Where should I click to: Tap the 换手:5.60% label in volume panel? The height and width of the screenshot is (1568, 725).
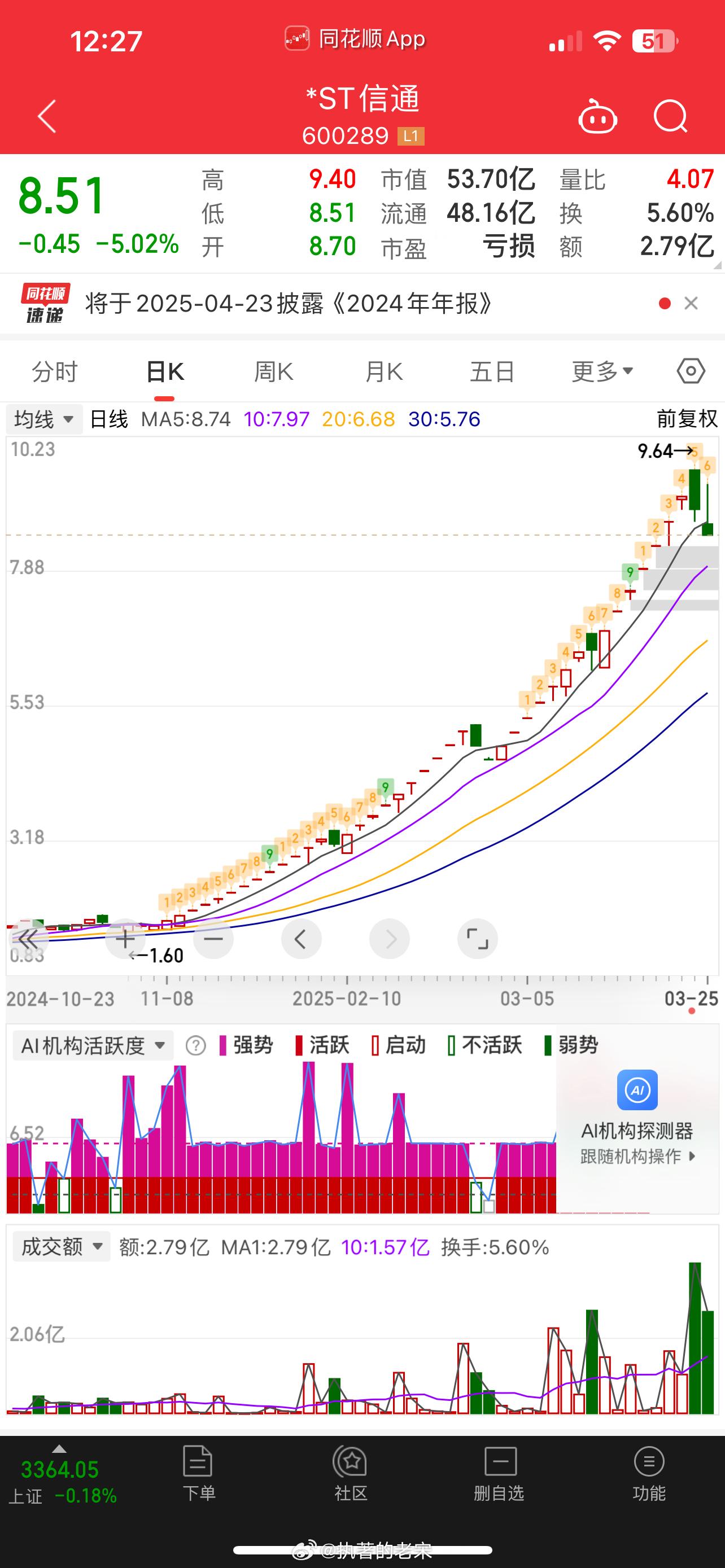(495, 1247)
